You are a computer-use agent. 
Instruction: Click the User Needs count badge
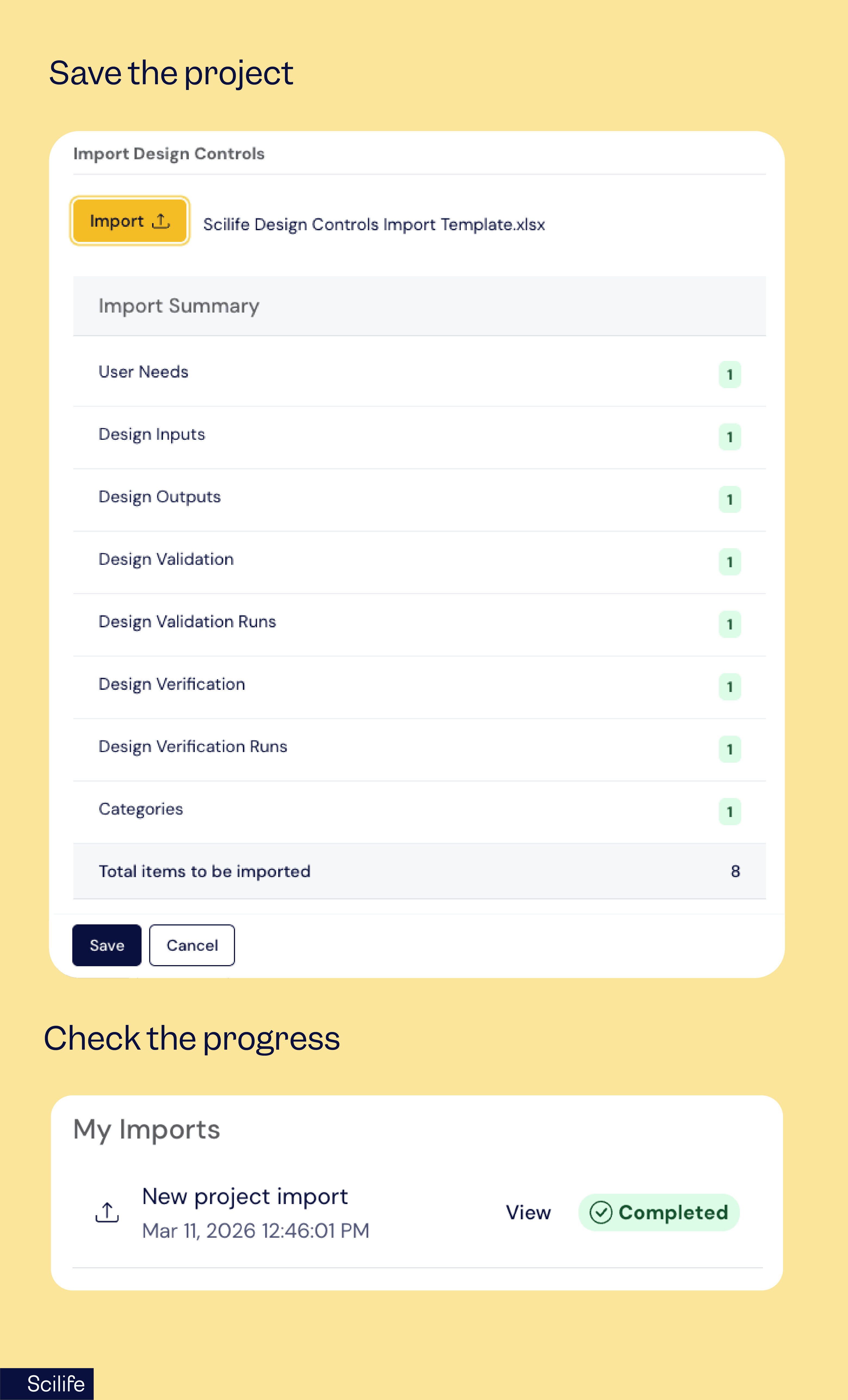[729, 375]
